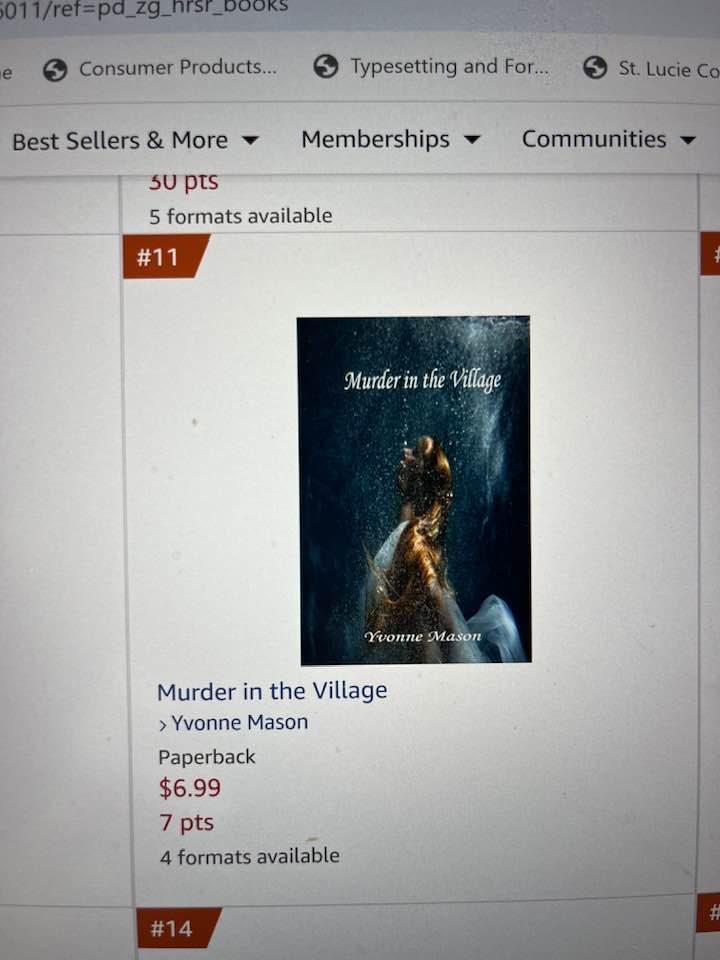Click the chevron icon before Yvonne Mason
The width and height of the screenshot is (720, 960).
coord(163,726)
